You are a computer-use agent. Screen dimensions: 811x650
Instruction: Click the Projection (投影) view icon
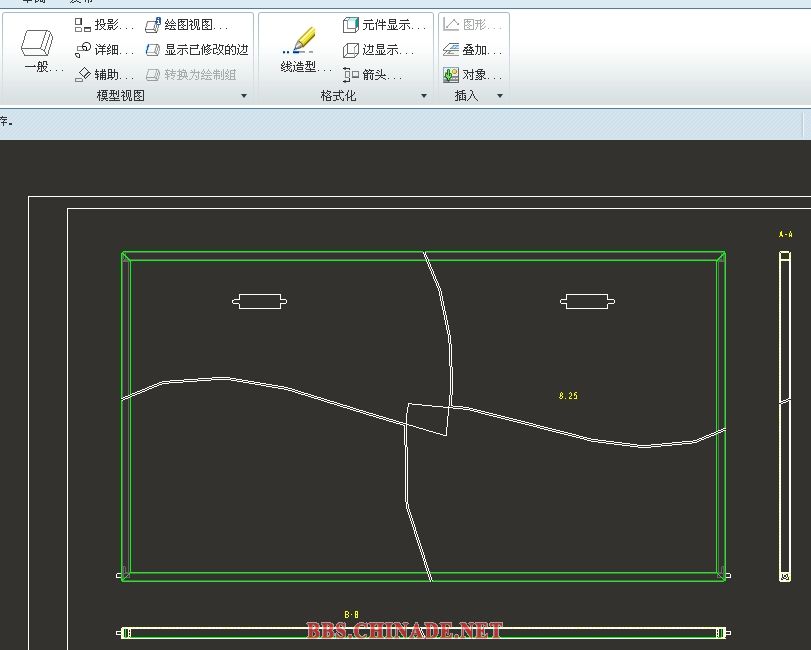click(x=83, y=24)
